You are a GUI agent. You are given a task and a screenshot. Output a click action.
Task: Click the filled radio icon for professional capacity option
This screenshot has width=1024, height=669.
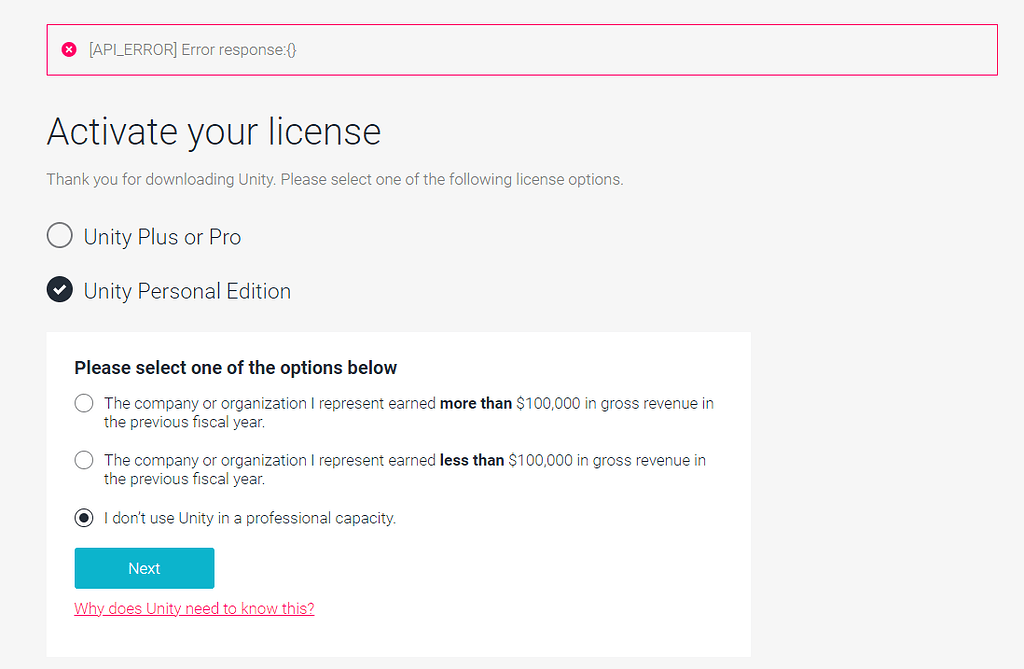coord(83,517)
